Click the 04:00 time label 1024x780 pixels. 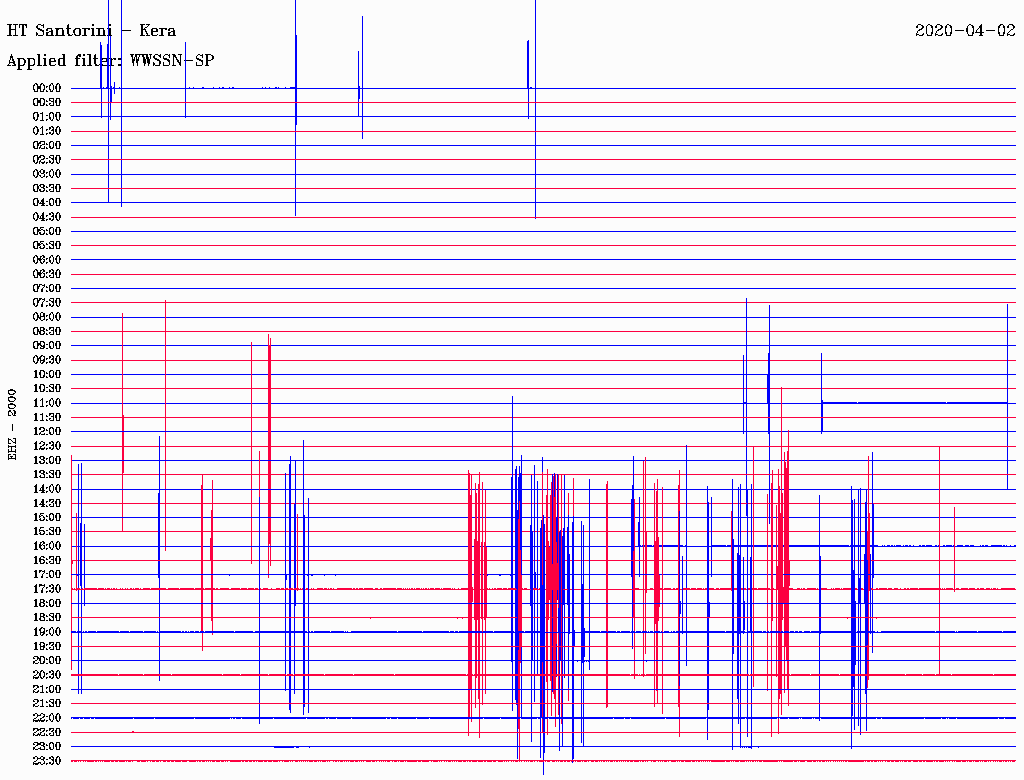(47, 203)
